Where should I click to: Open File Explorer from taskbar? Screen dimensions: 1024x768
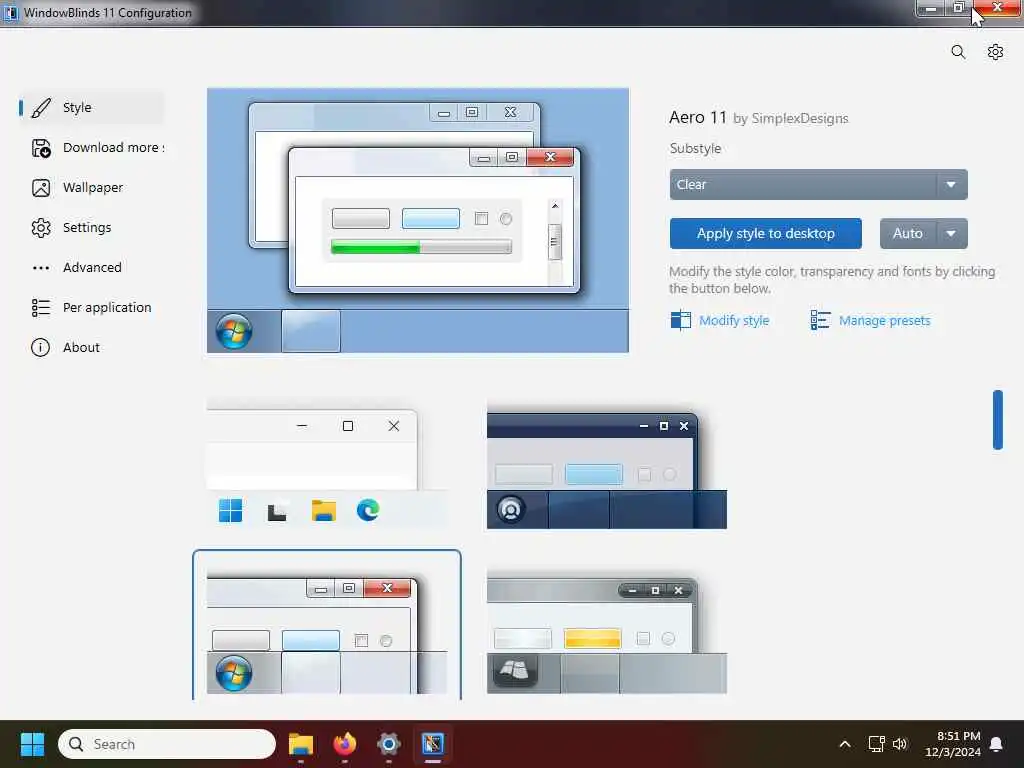click(301, 744)
